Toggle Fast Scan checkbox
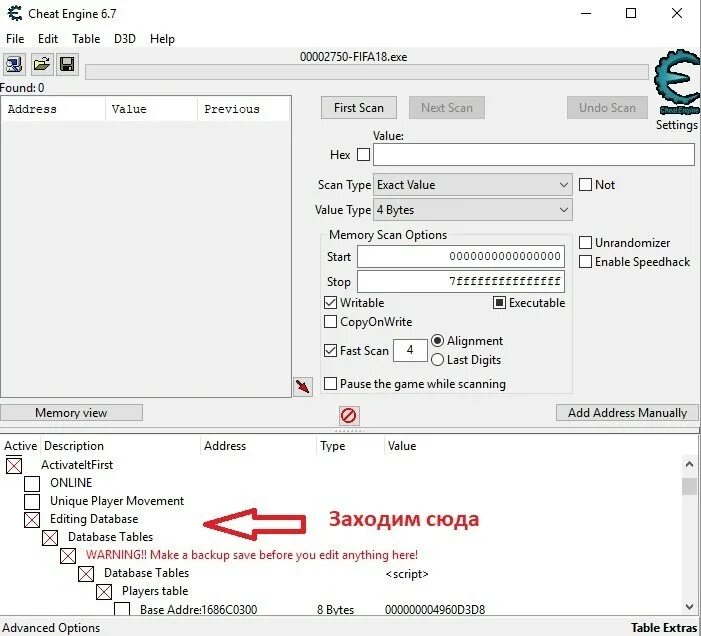The height and width of the screenshot is (636, 701). (330, 350)
